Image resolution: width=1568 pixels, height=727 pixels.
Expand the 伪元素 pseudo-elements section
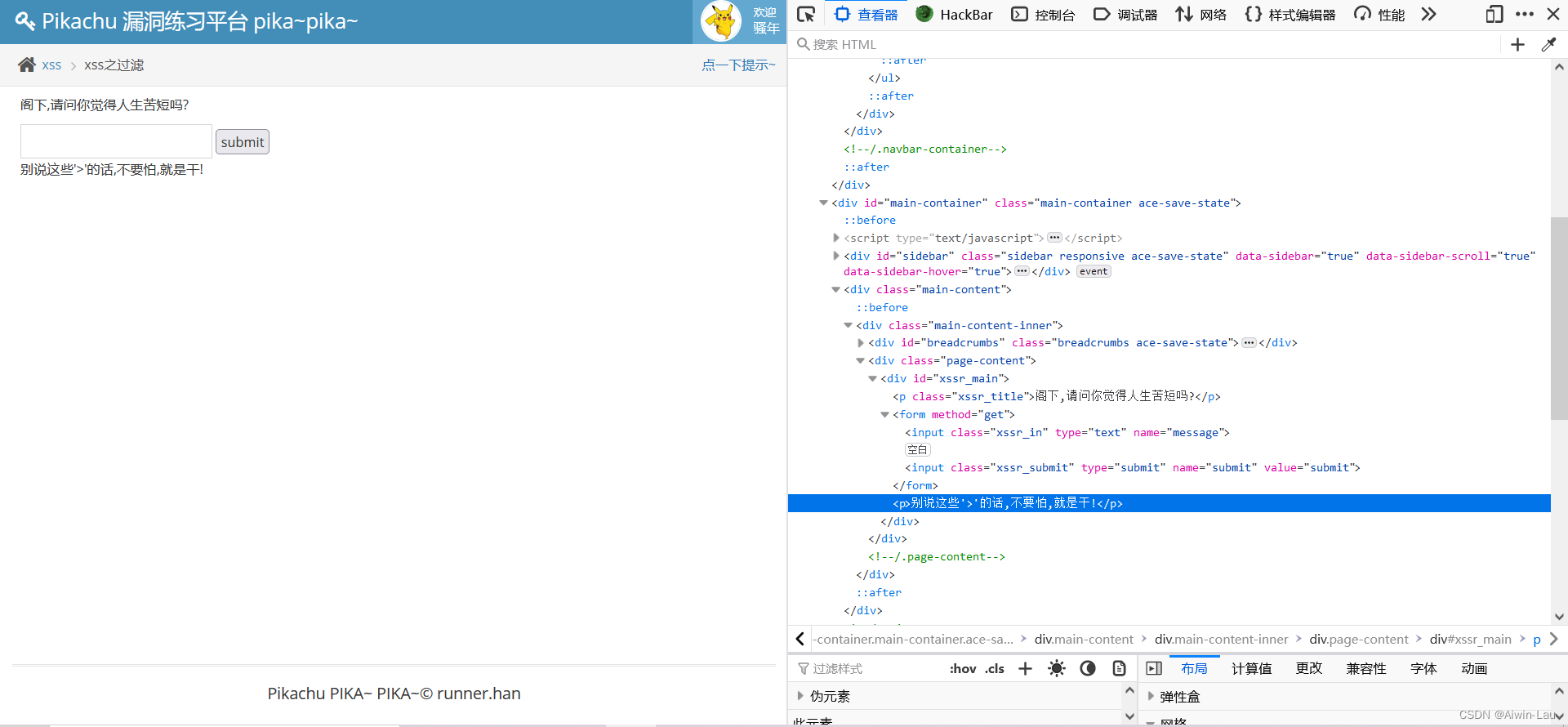800,696
